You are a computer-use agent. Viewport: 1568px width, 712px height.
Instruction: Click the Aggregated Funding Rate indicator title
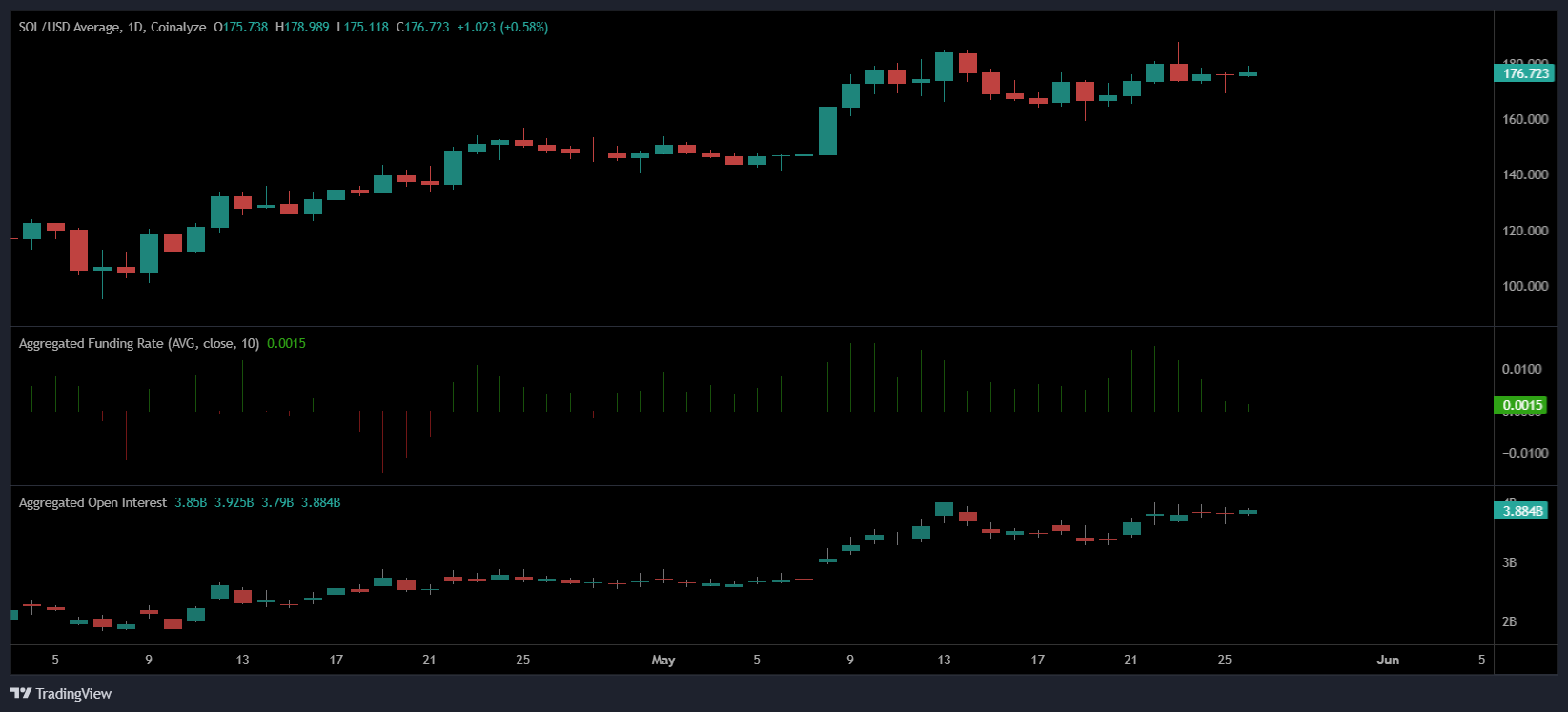138,343
